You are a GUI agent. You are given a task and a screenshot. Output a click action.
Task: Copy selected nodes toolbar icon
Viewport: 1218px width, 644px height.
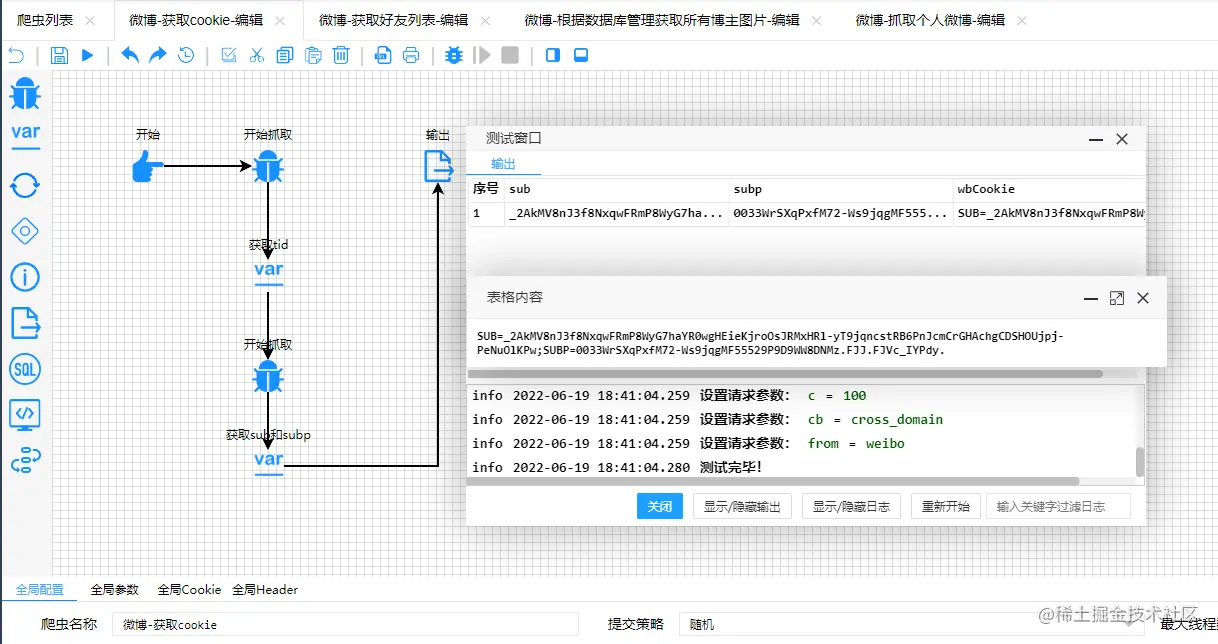point(285,55)
